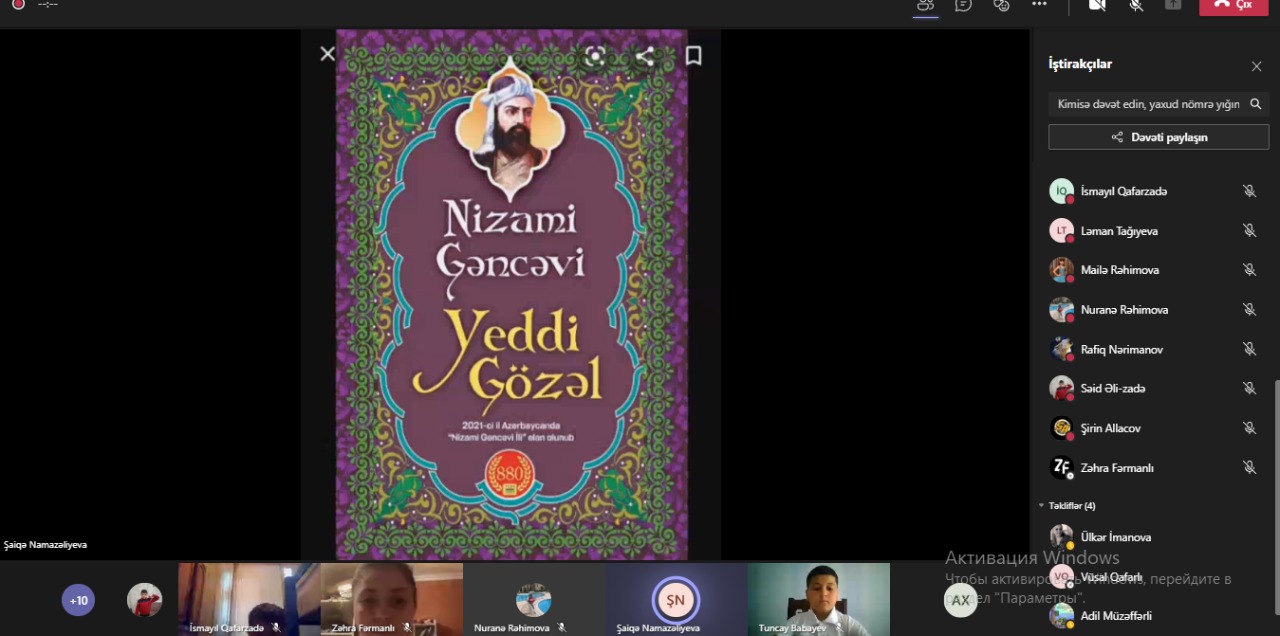Click avatar of Rafiq Nərimanov
Viewport: 1280px width, 636px height.
click(x=1061, y=349)
